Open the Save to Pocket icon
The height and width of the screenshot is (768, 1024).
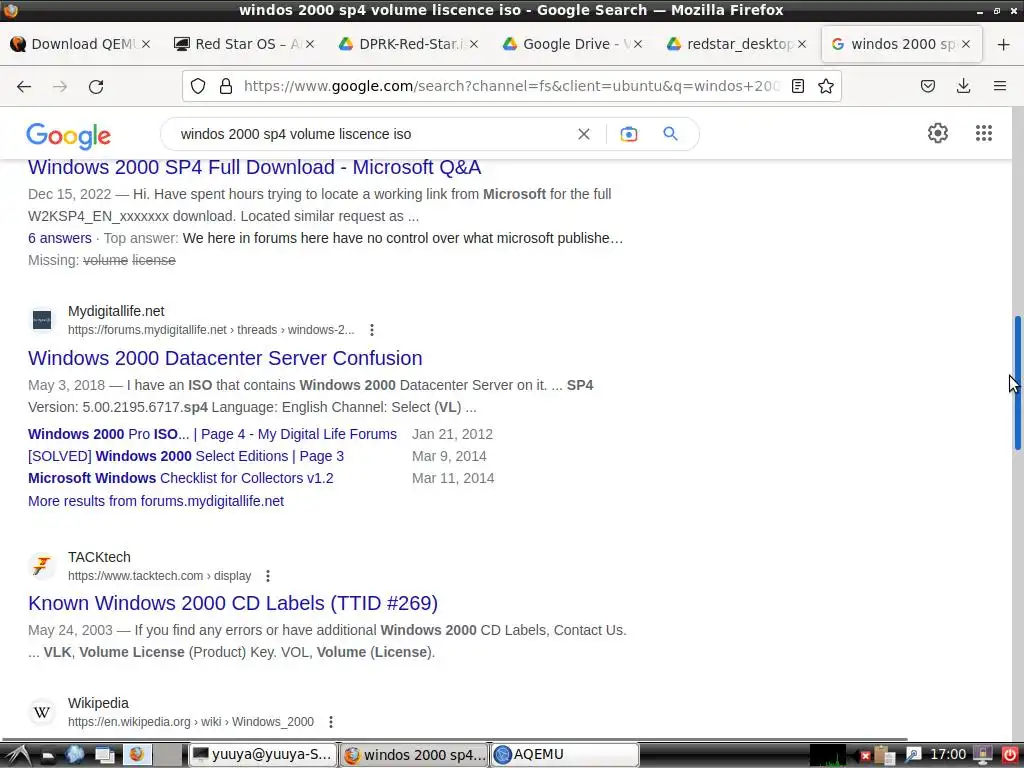click(927, 86)
